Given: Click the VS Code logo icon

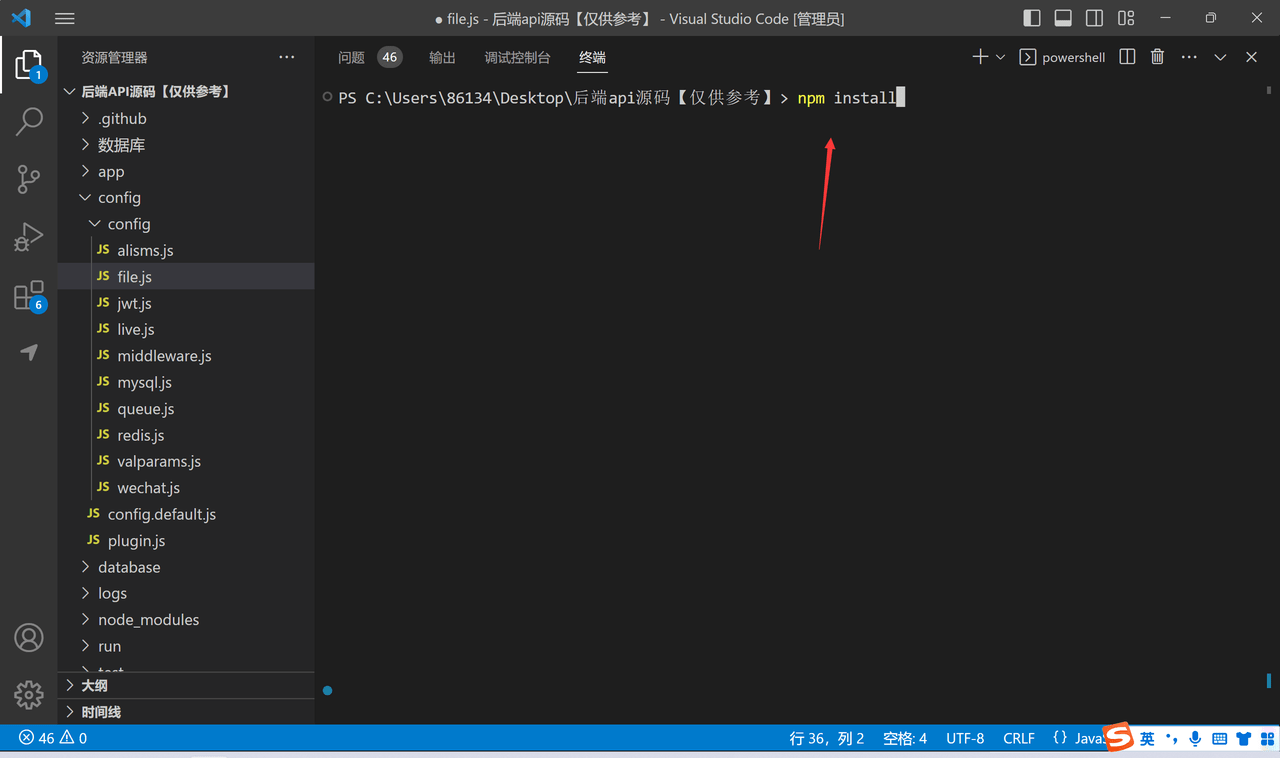Looking at the screenshot, I should (x=21, y=18).
